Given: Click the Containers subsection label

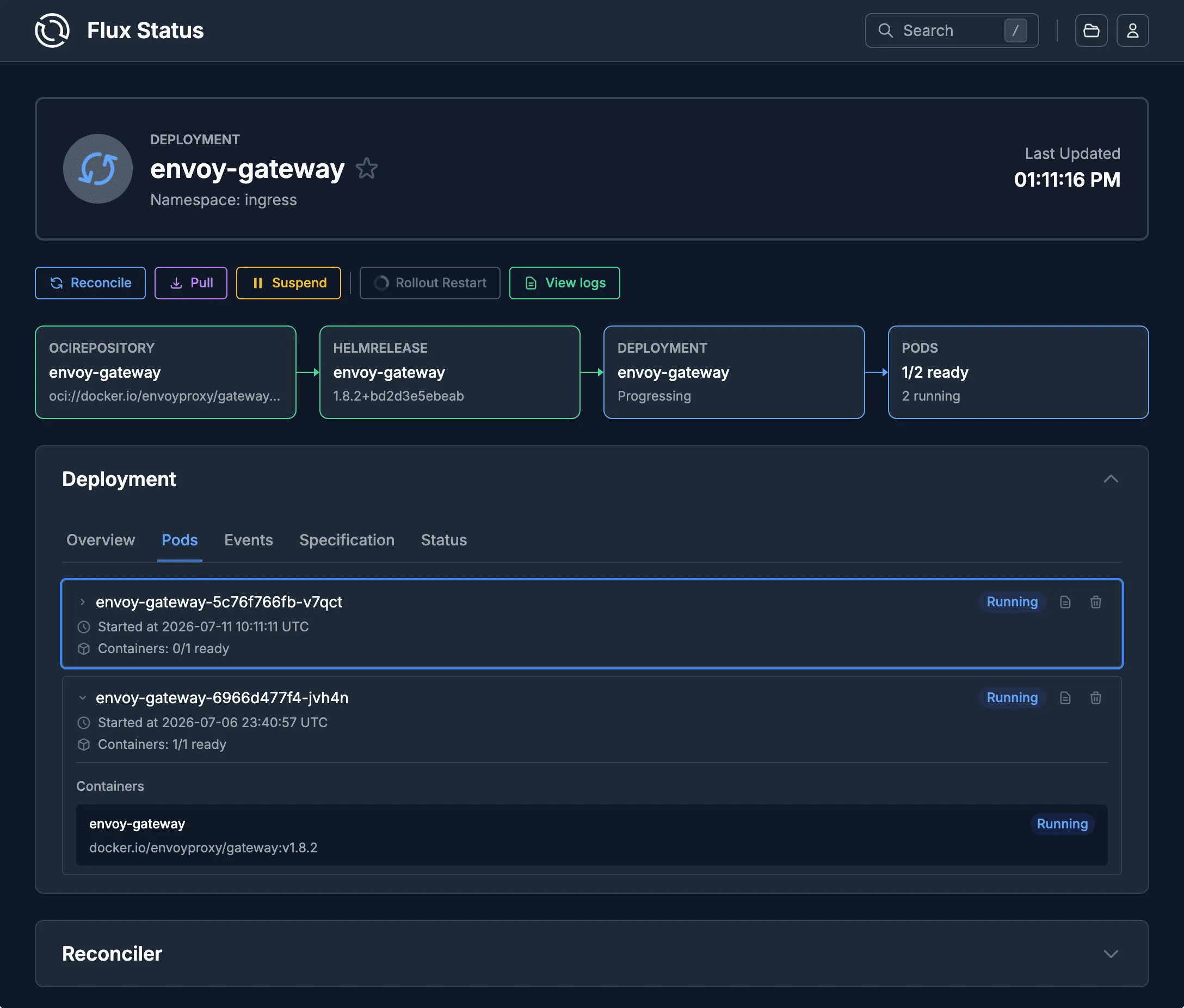Looking at the screenshot, I should 110,786.
